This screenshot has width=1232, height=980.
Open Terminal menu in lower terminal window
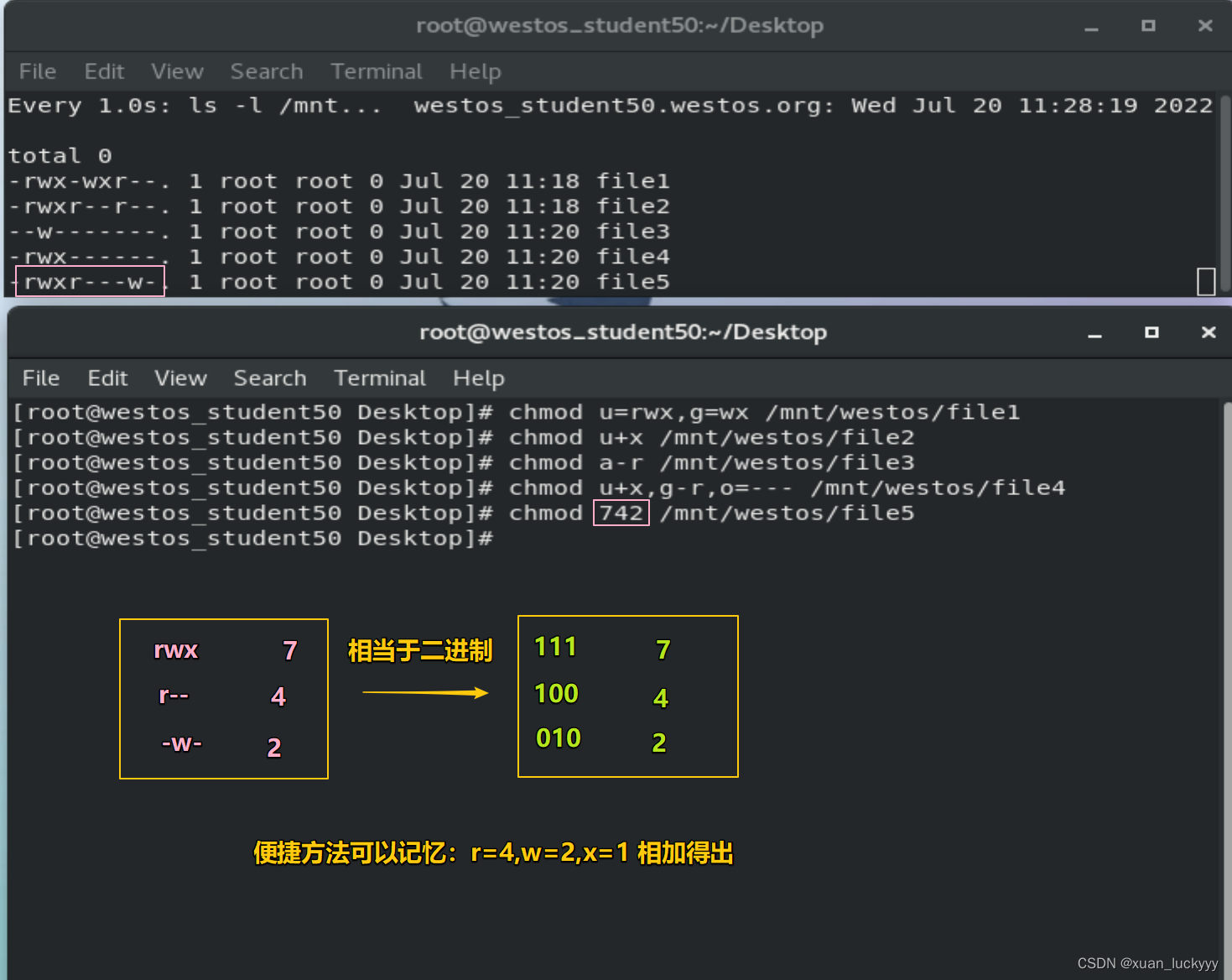[x=380, y=378]
